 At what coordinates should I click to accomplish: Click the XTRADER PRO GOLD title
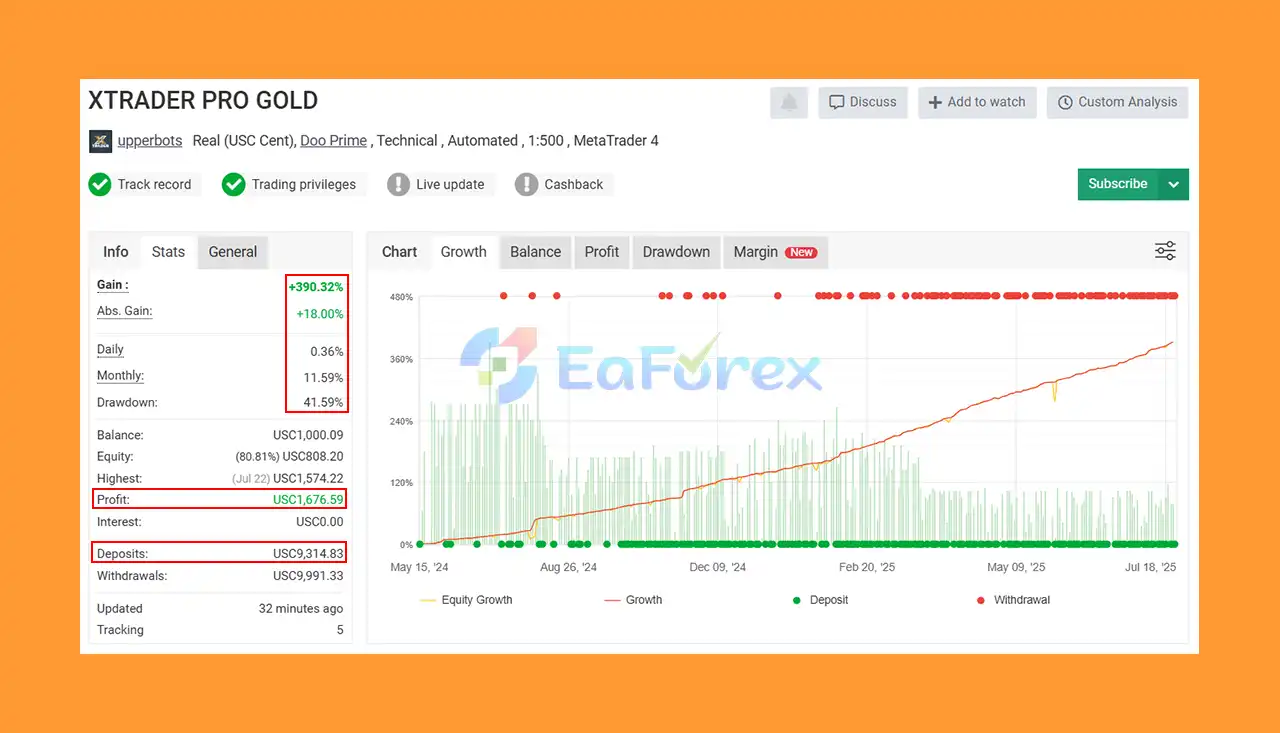203,101
